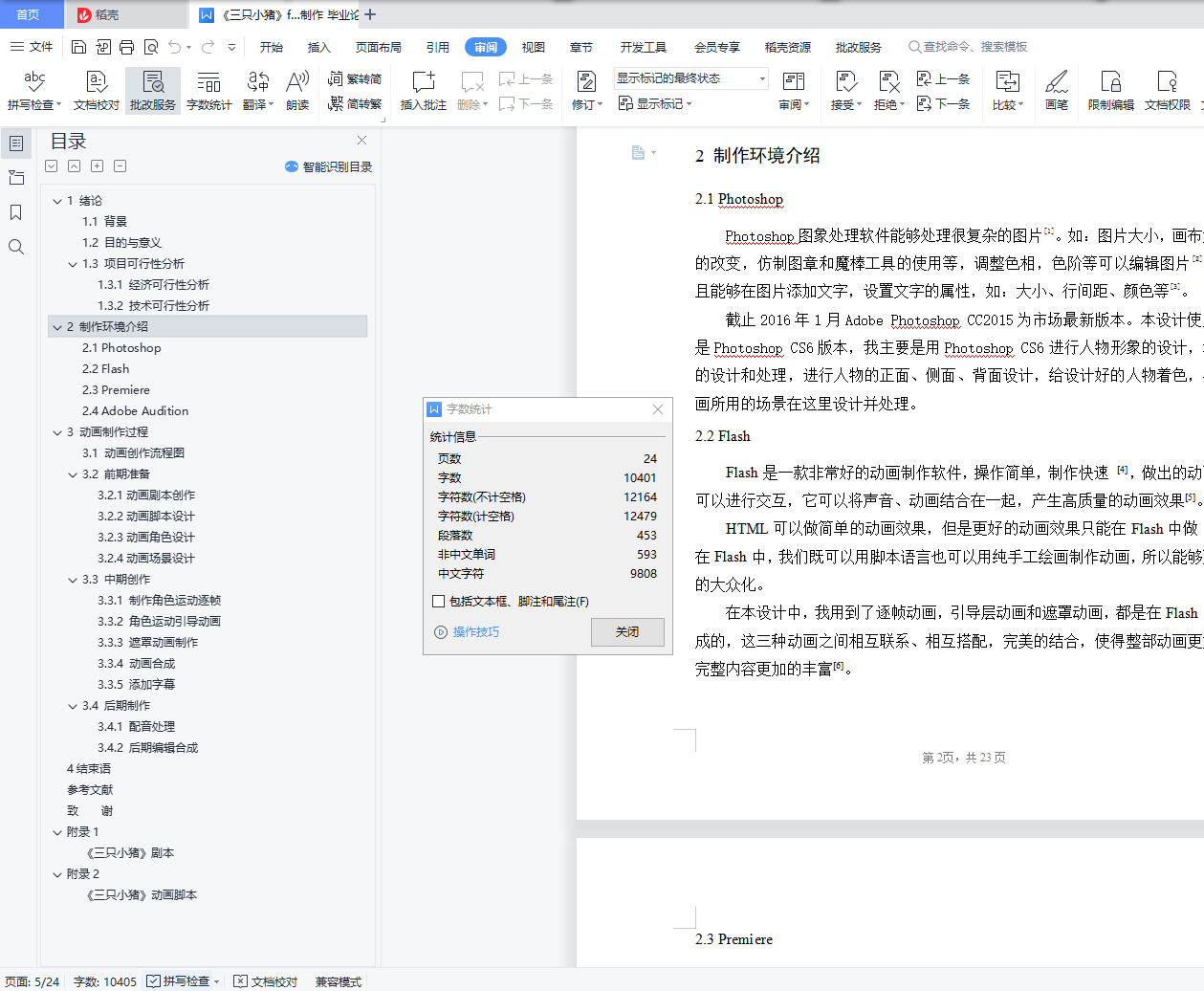Collapse the 3.2 前期准备 tree node
Image resolution: width=1204 pixels, height=991 pixels.
point(73,474)
